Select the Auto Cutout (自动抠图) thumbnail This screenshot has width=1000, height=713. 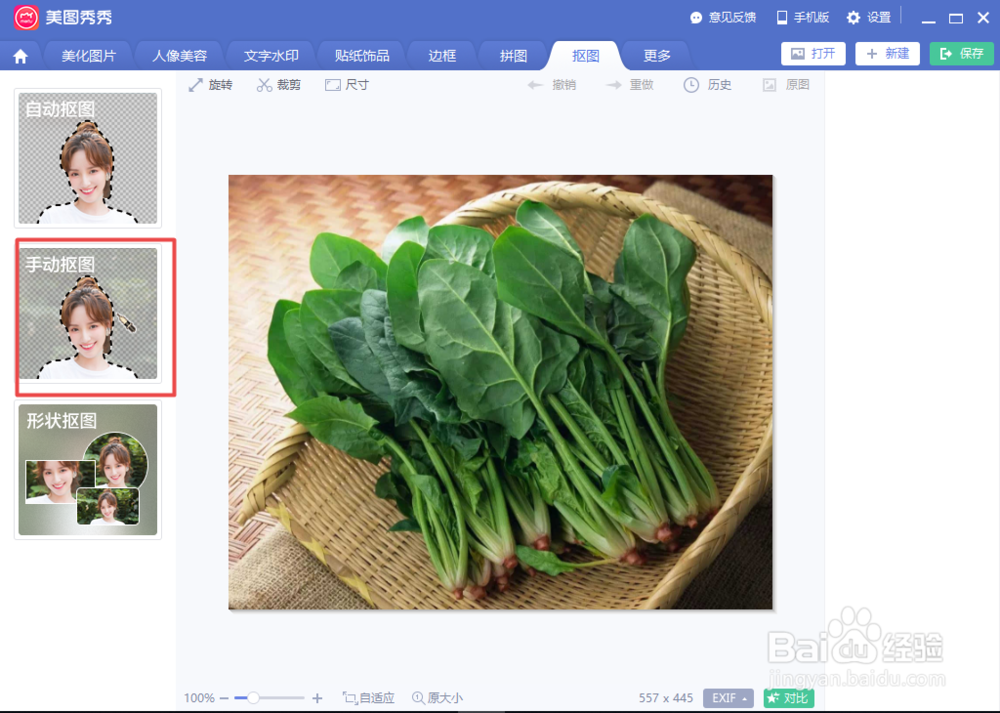87,157
